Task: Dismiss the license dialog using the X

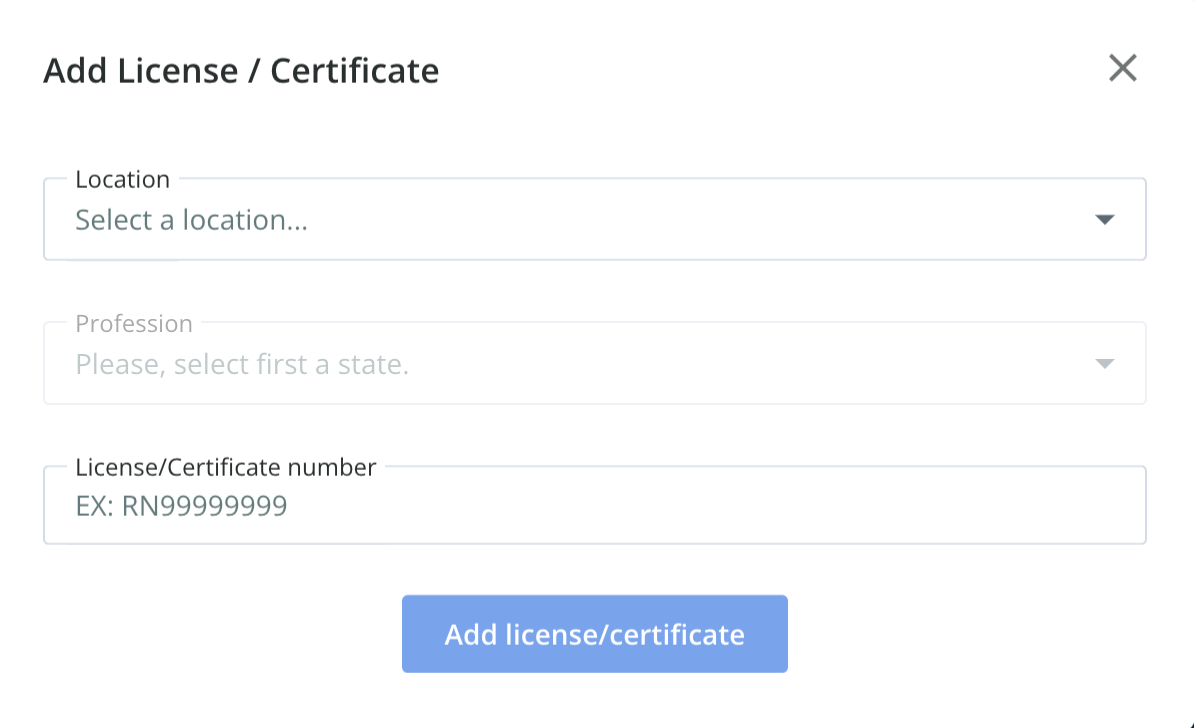Action: [1123, 68]
